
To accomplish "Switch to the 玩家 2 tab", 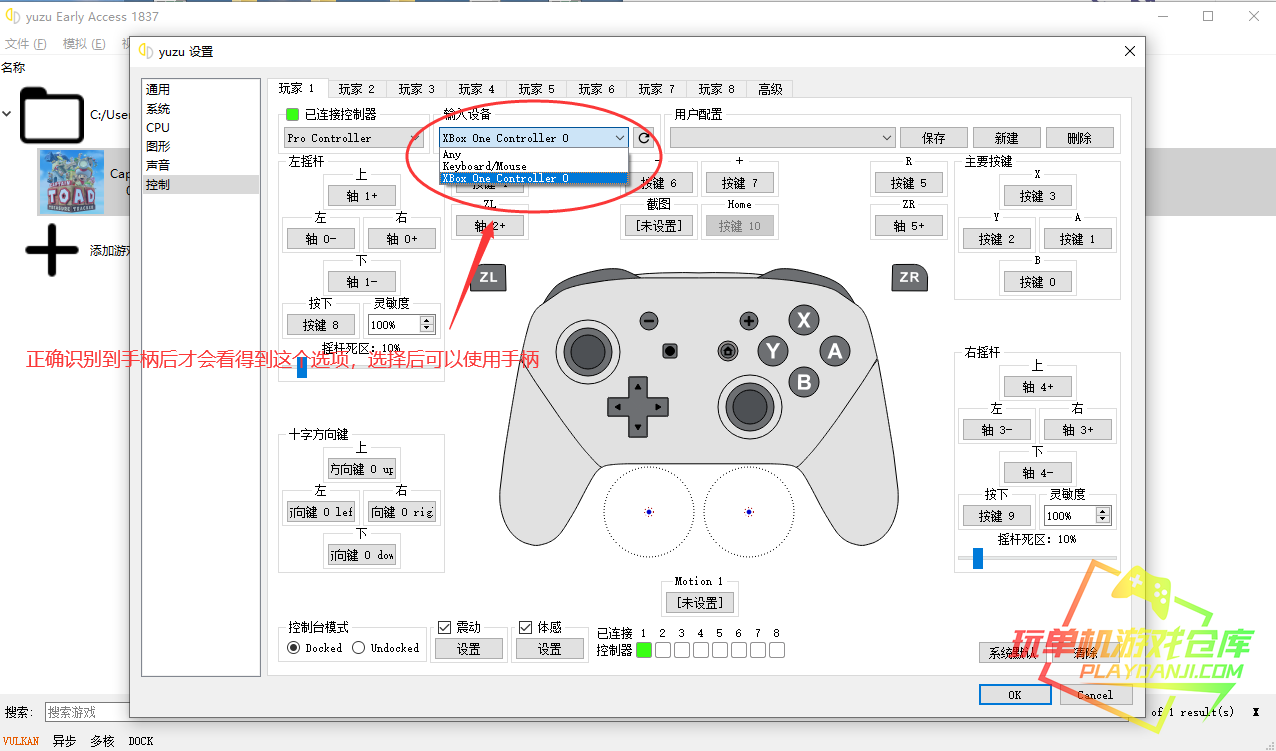I will click(x=356, y=89).
